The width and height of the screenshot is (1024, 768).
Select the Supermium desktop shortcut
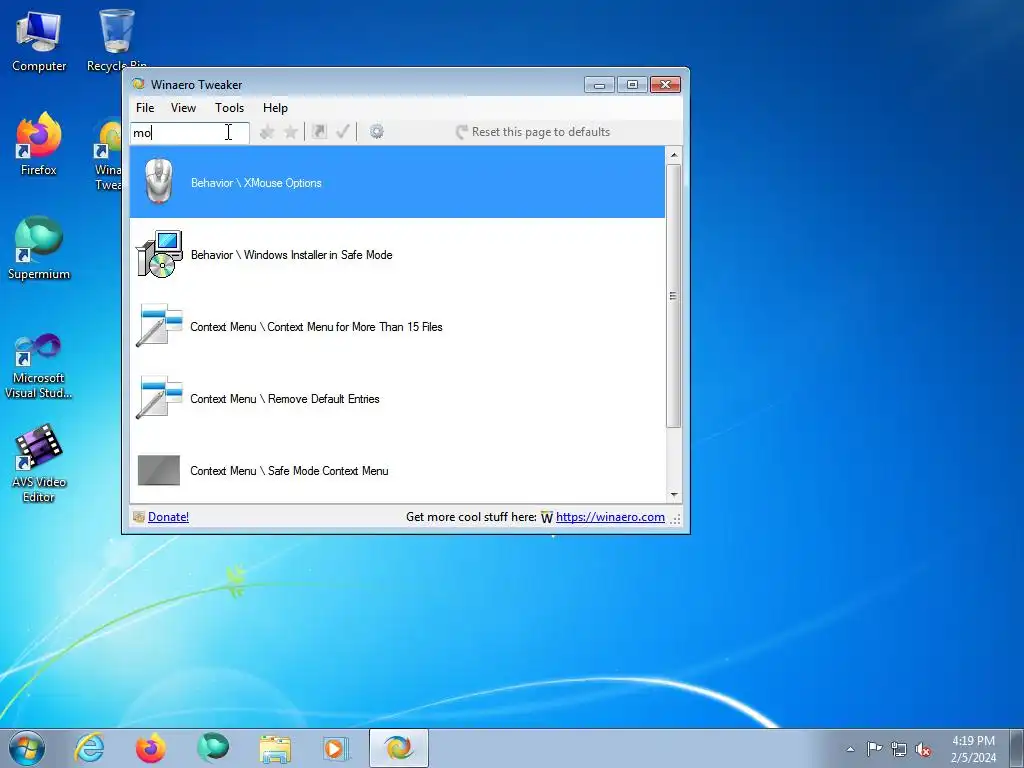click(x=39, y=248)
